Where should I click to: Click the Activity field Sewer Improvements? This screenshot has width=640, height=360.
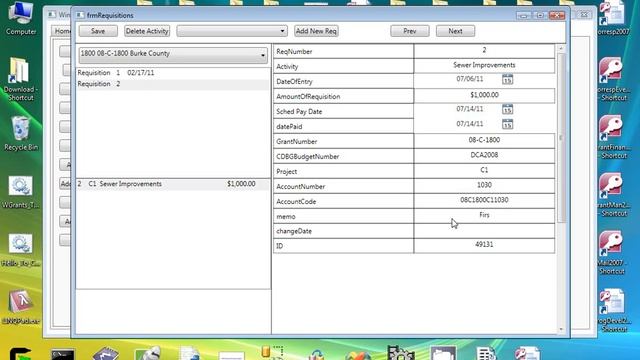pos(484,65)
